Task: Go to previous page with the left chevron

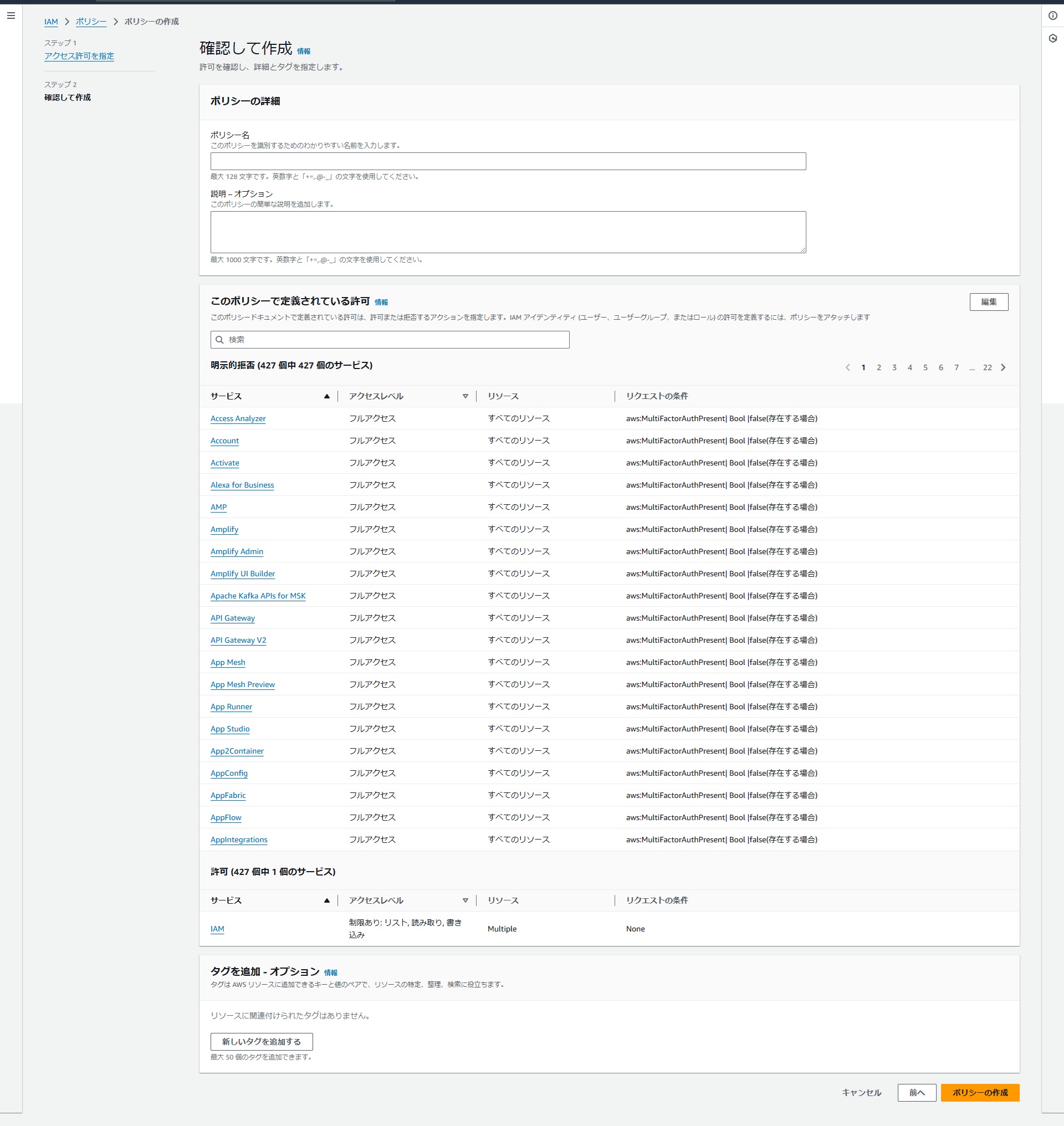Action: click(848, 367)
